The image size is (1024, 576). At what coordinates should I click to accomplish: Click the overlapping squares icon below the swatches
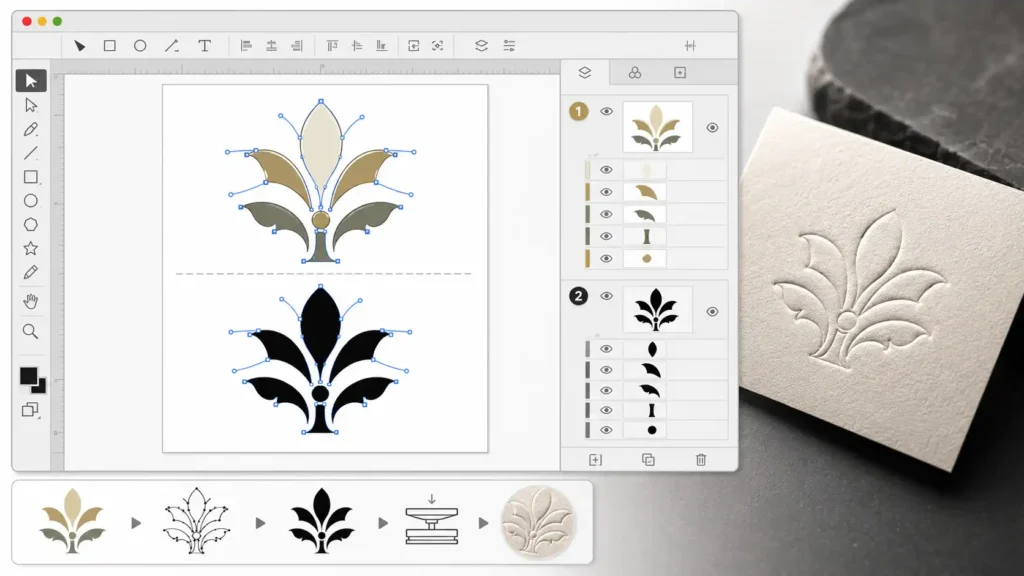pos(30,410)
